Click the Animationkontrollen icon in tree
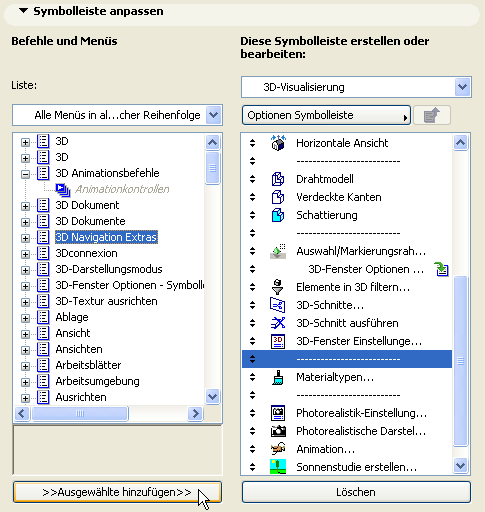This screenshot has height=512, width=485. click(x=63, y=190)
